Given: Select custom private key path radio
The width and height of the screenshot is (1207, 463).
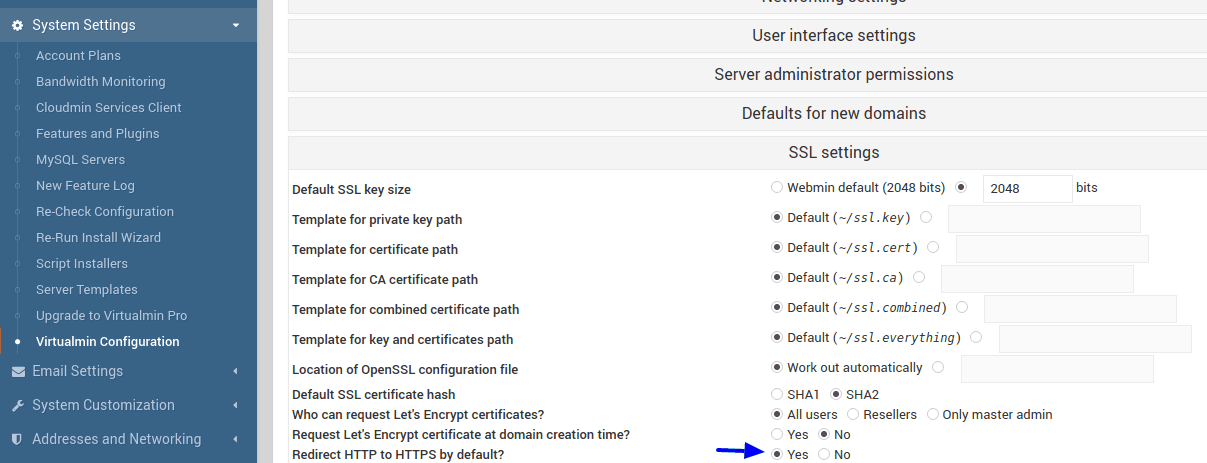Looking at the screenshot, I should [x=926, y=217].
